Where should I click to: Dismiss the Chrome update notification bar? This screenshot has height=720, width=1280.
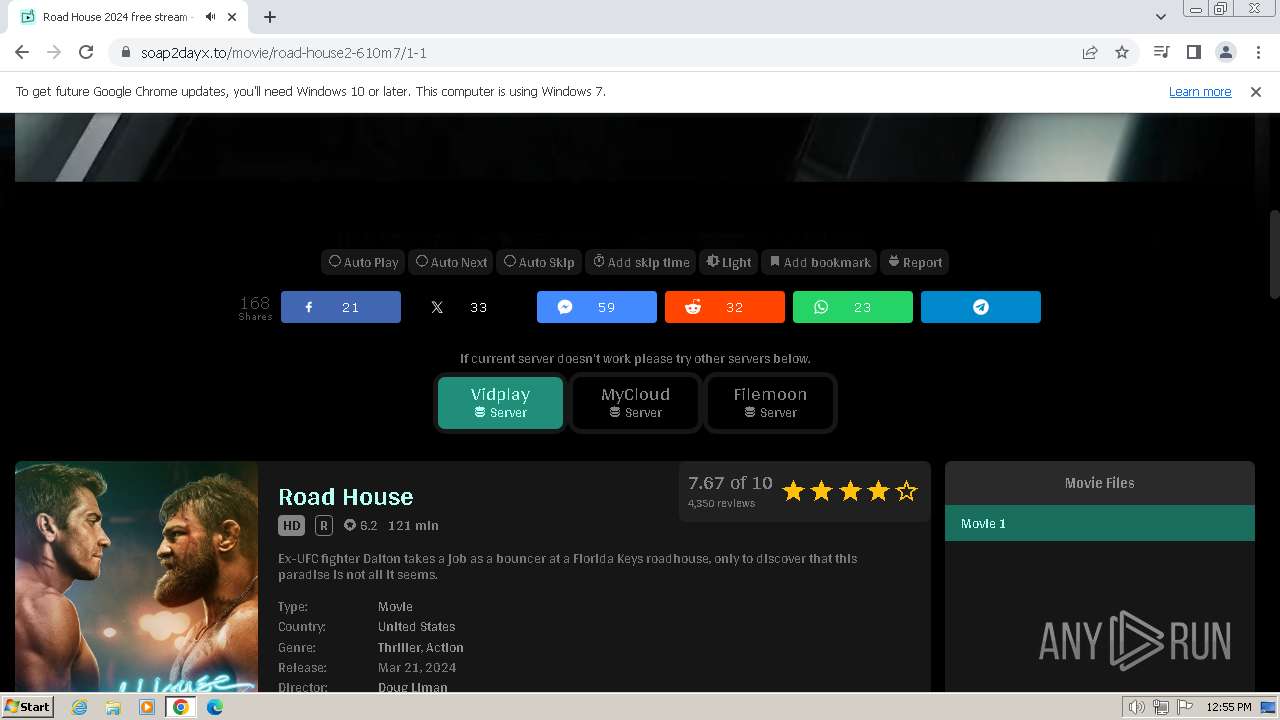pos(1256,91)
